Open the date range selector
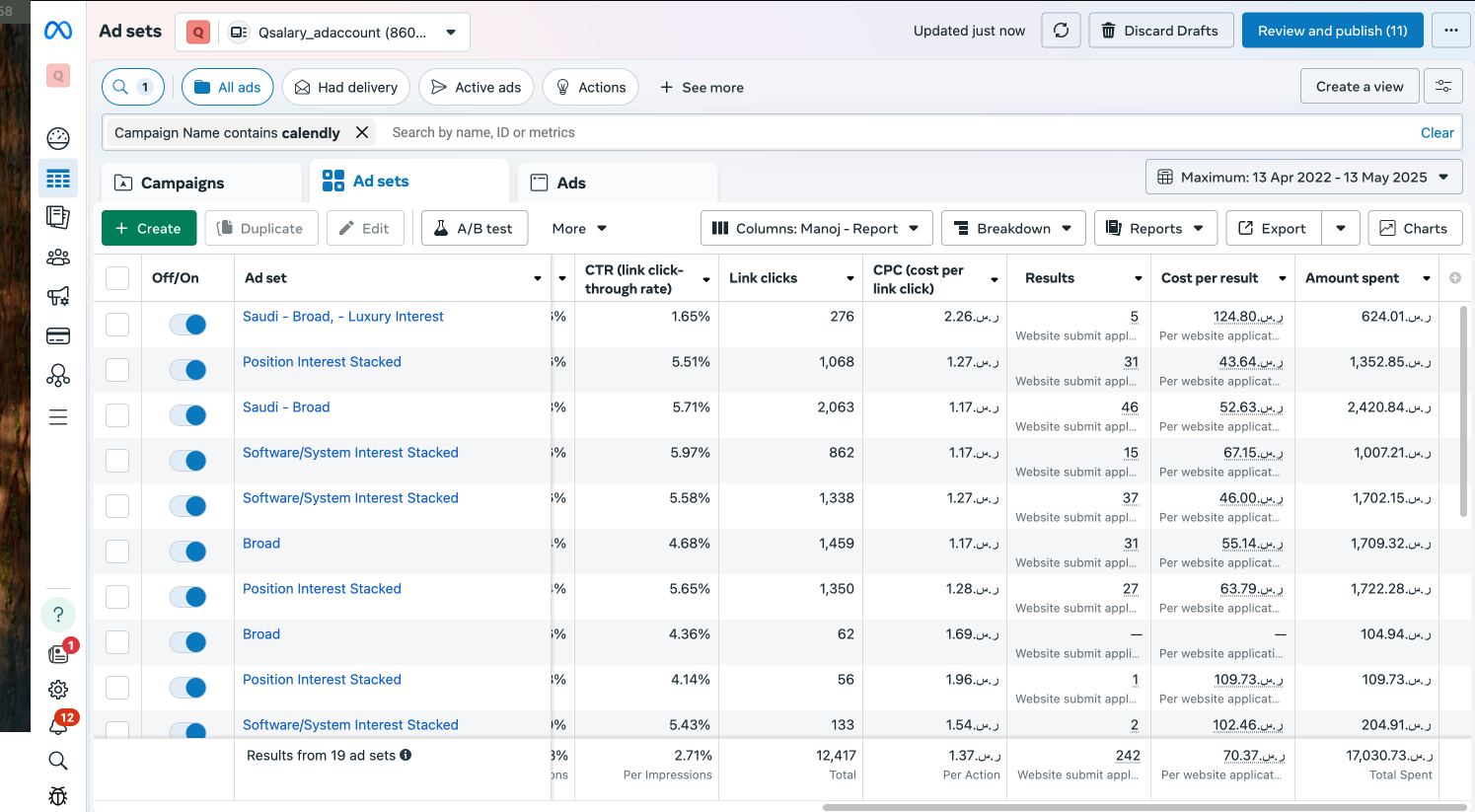The width and height of the screenshot is (1475, 812). click(1302, 178)
